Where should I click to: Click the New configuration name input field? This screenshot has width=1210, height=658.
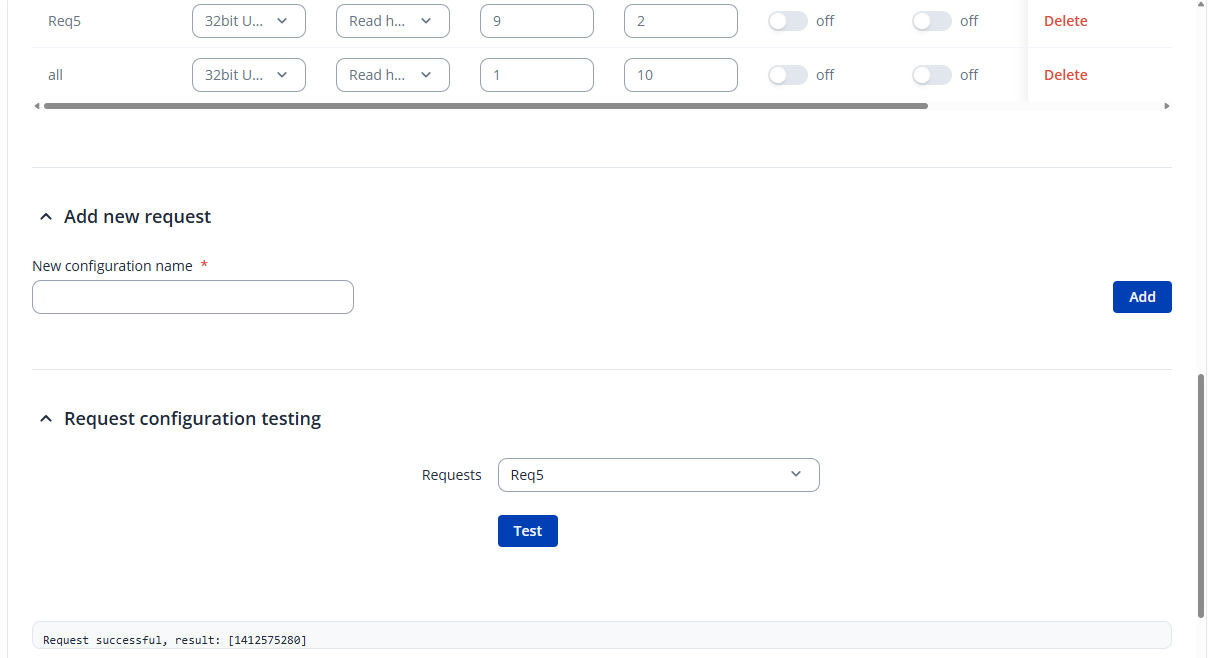pyautogui.click(x=193, y=297)
